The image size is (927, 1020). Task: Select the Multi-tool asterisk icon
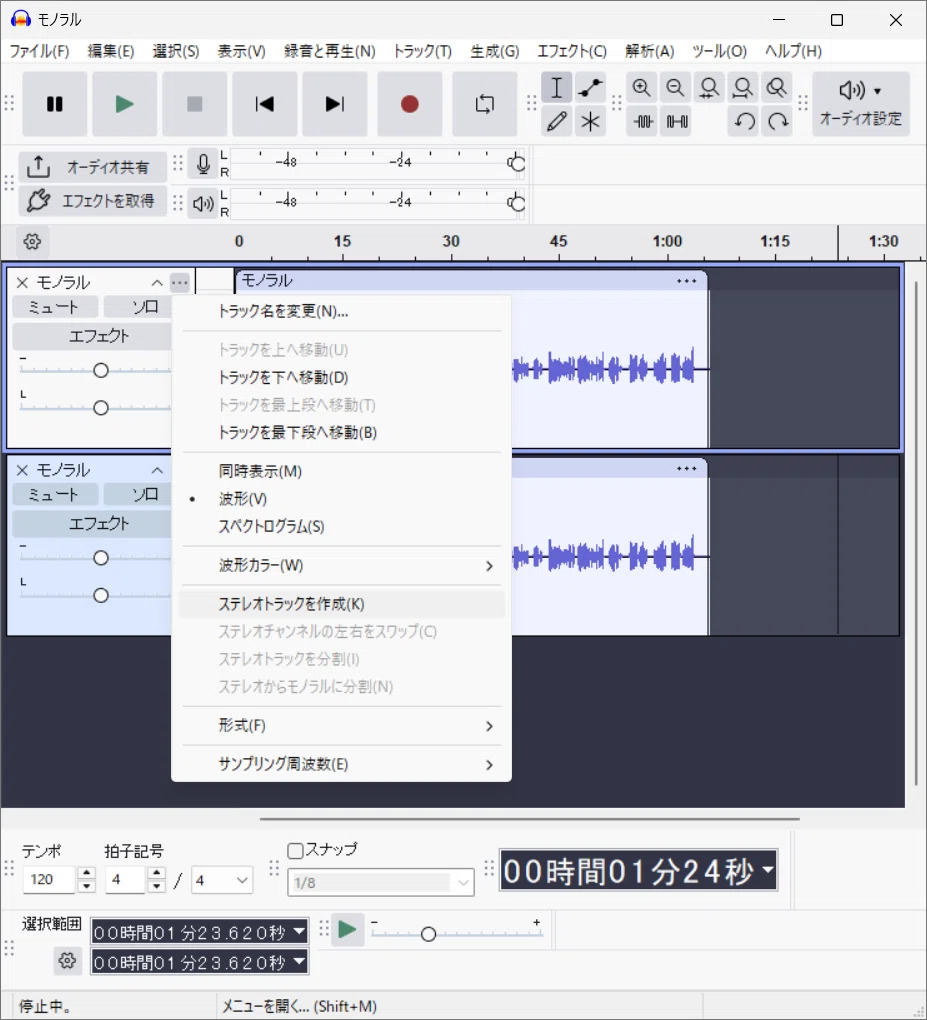(590, 122)
